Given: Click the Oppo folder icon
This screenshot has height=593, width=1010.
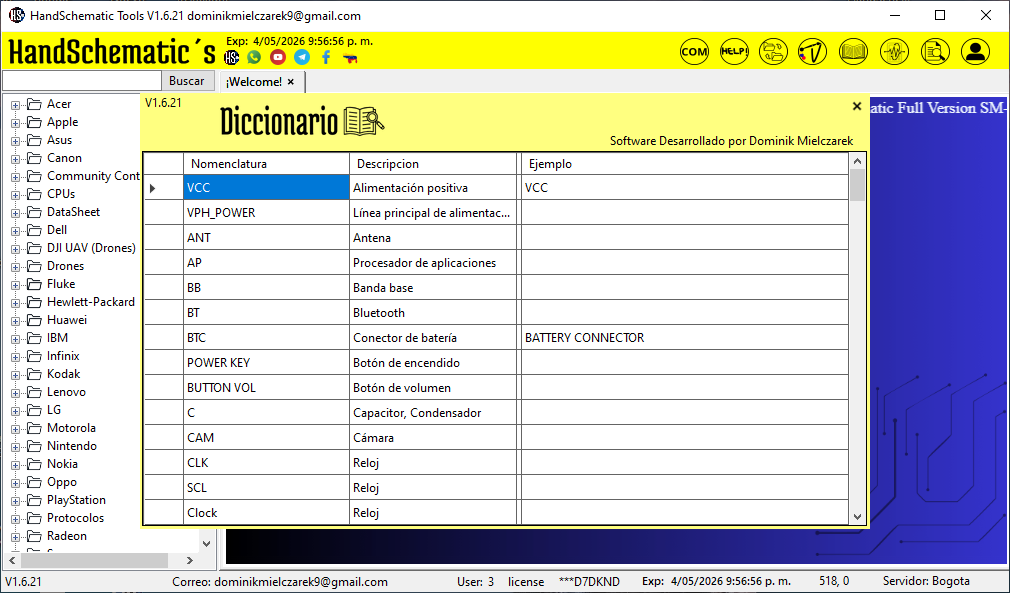Looking at the screenshot, I should point(34,482).
